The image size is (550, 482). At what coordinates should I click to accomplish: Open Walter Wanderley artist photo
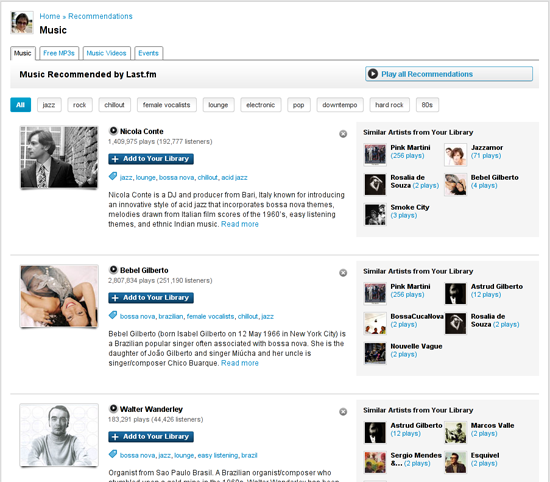click(59, 435)
